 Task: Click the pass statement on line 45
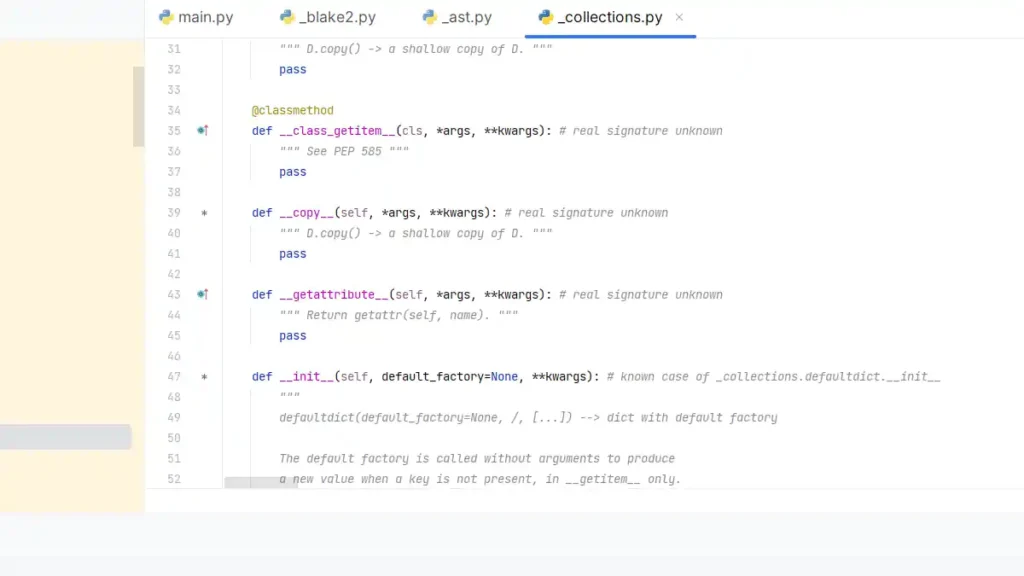[293, 336]
